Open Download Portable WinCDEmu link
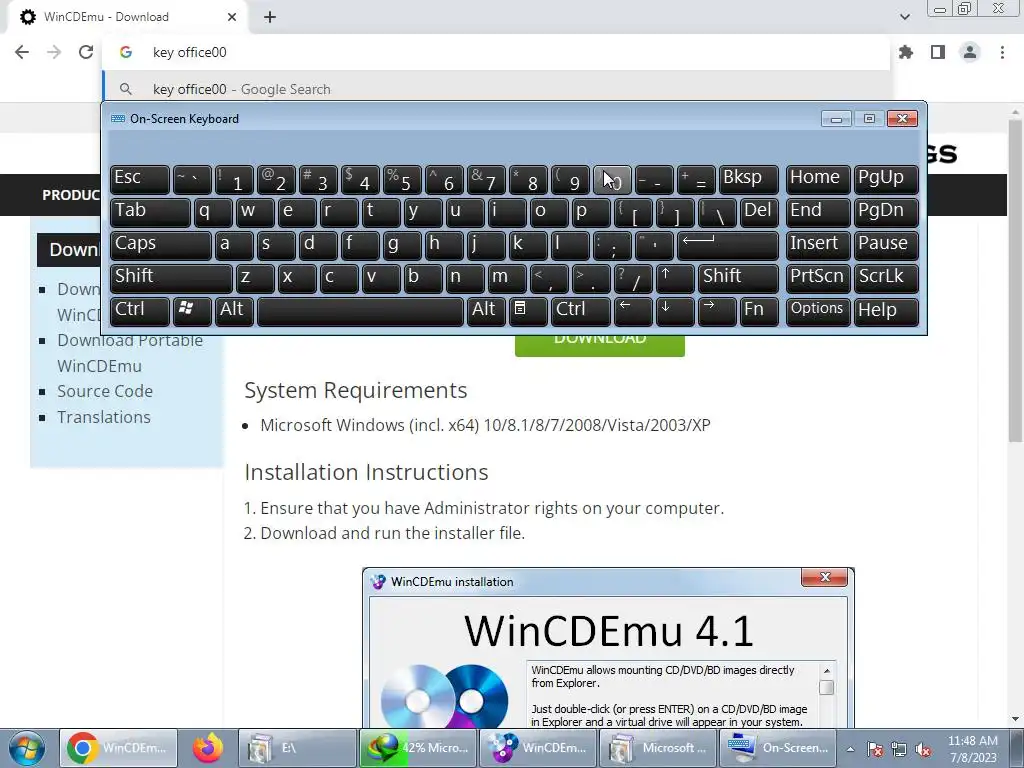1024x768 pixels. [x=130, y=353]
